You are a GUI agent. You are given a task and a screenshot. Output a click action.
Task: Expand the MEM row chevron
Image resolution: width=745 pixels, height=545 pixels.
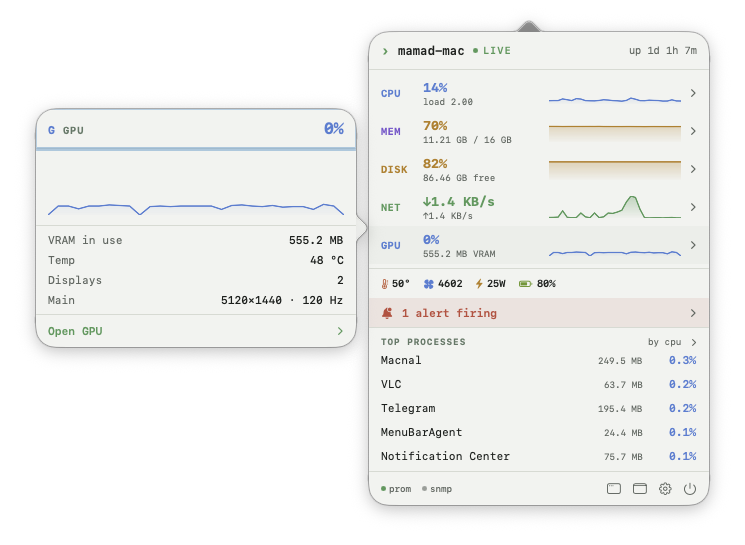point(693,131)
